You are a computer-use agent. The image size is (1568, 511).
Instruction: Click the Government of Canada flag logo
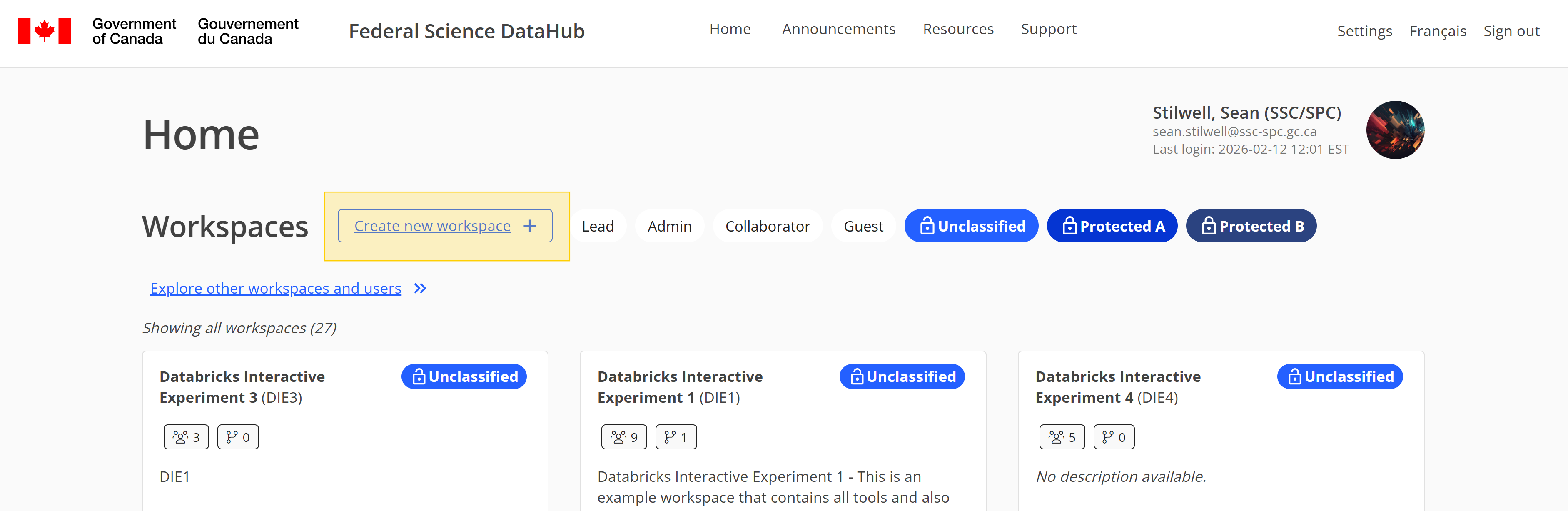pos(45,31)
